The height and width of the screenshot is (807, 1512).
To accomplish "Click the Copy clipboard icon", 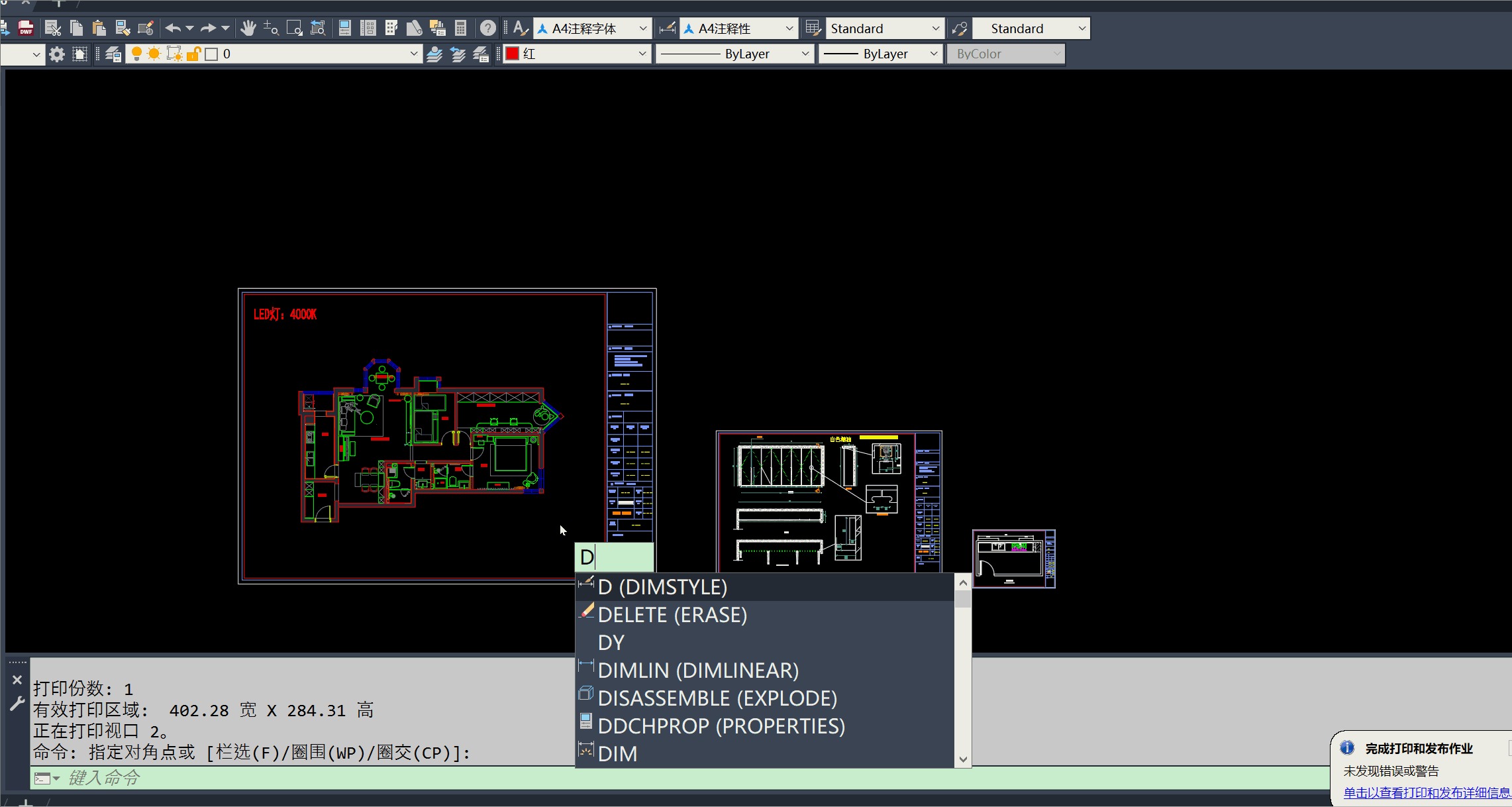I will [x=76, y=28].
